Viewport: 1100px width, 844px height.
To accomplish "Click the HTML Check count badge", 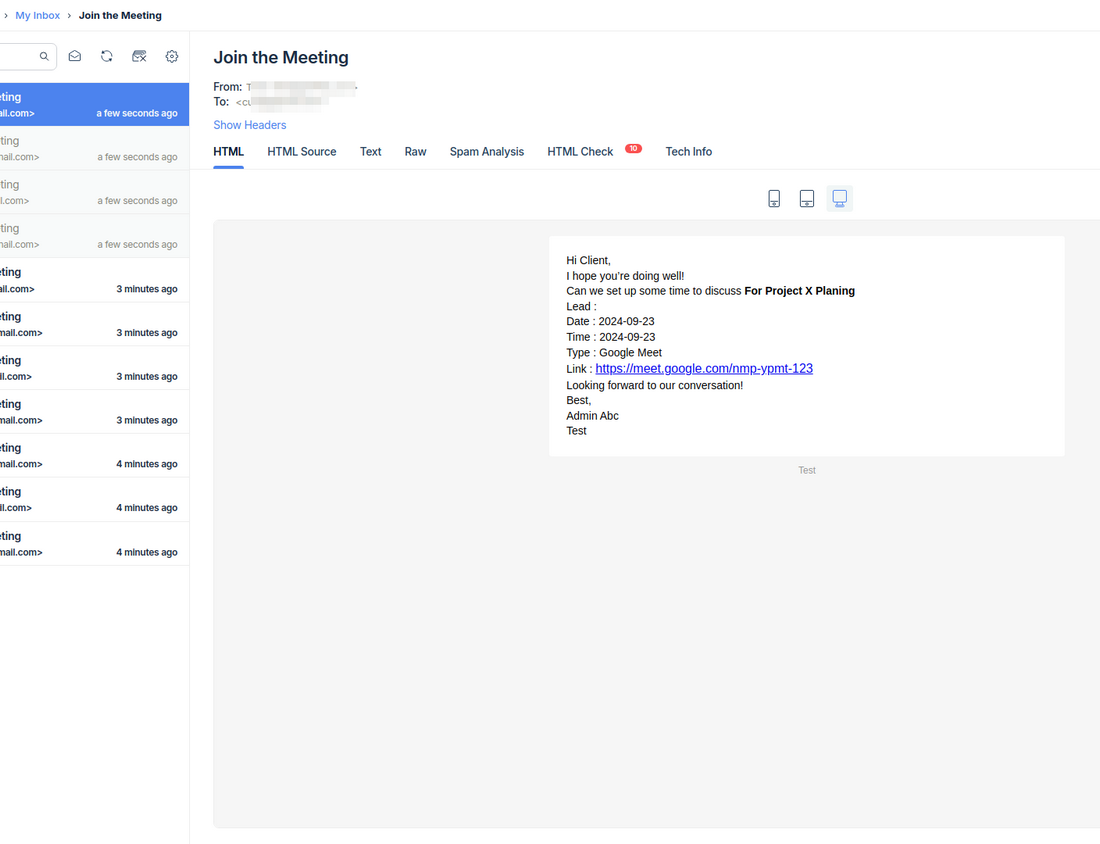I will pos(633,147).
